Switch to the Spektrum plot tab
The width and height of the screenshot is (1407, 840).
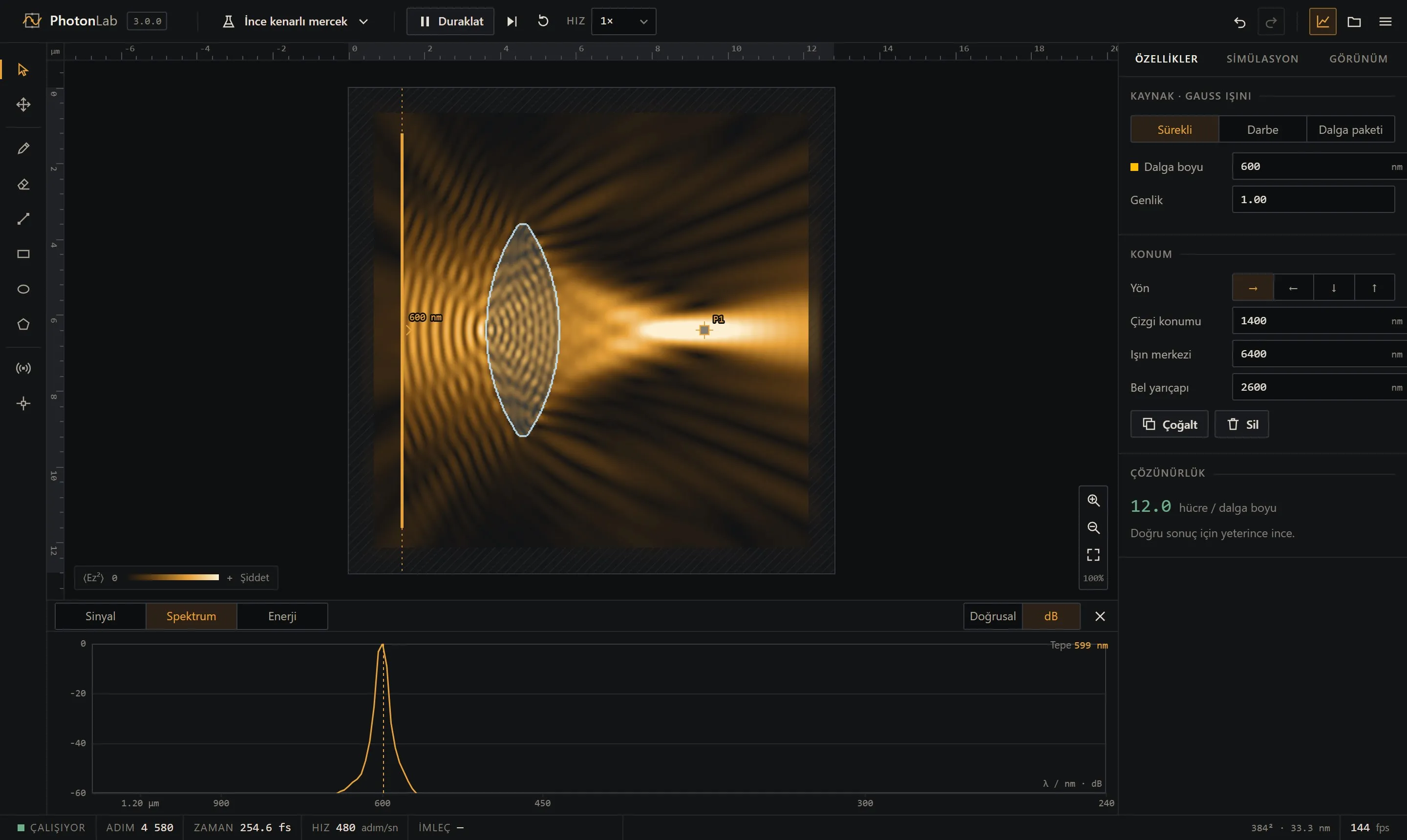point(192,616)
